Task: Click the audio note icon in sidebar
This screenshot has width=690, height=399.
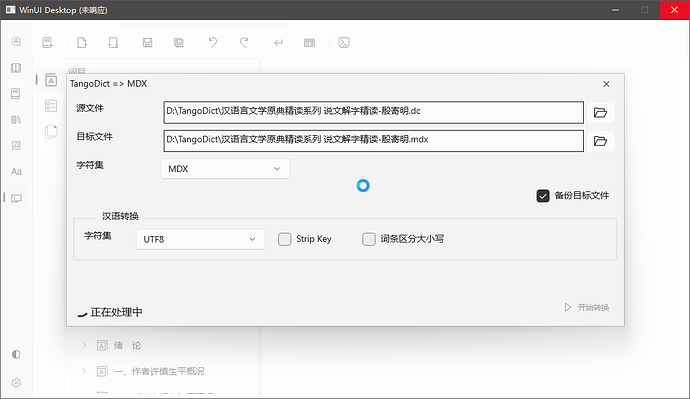Action: coord(16,146)
